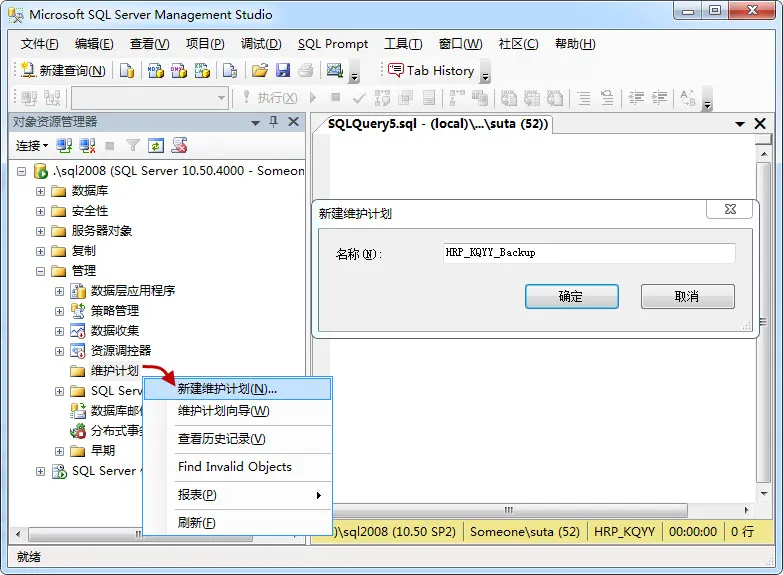The height and width of the screenshot is (575, 783).
Task: Choose 刷新(F) from context menu
Action: click(x=238, y=523)
